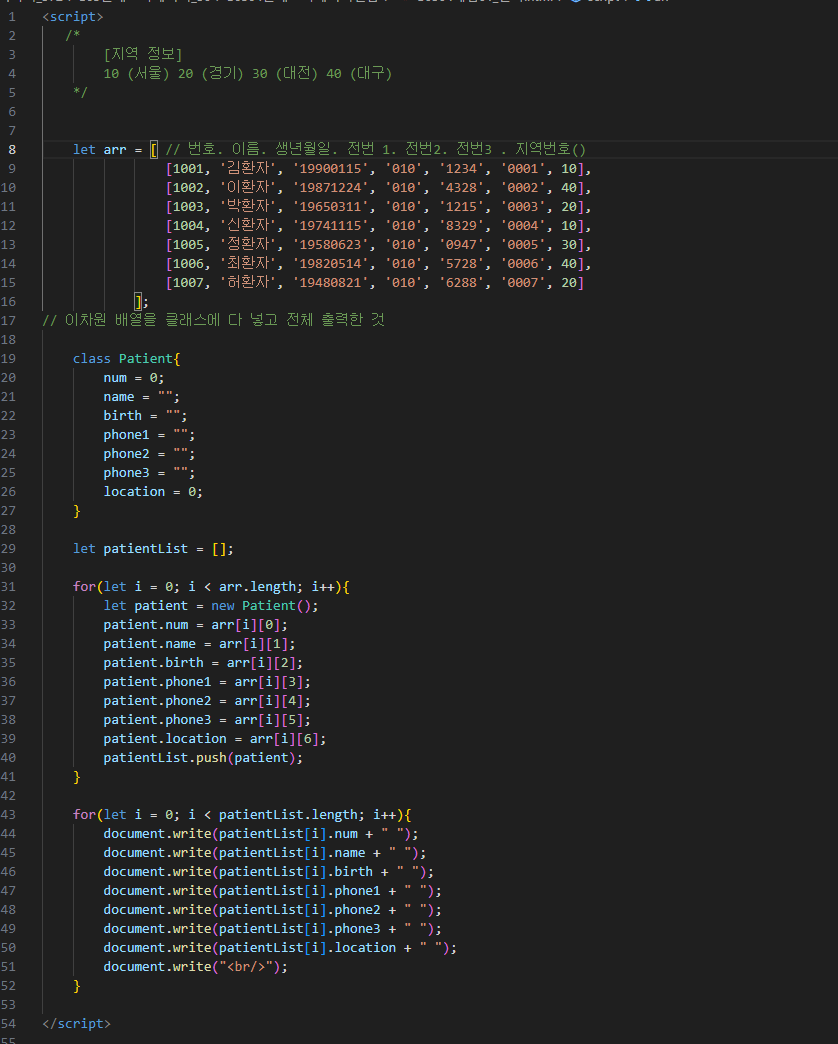Image resolution: width=838 pixels, height=1044 pixels.
Task: Click line number 43 in the gutter
Action: point(8,815)
